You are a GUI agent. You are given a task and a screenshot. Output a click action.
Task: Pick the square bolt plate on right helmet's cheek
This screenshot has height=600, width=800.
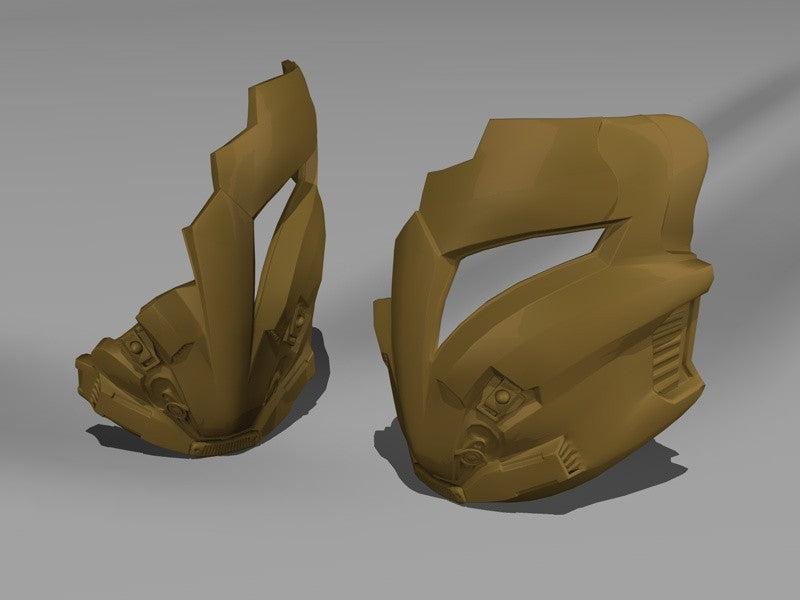pyautogui.click(x=502, y=396)
